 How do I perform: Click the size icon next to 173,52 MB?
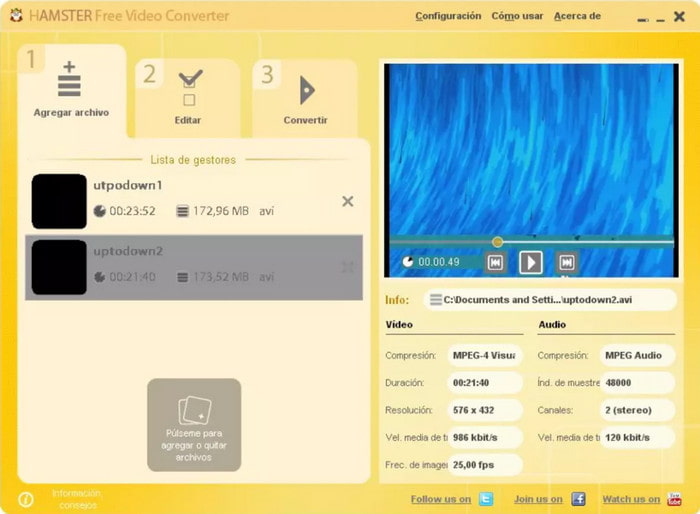coord(182,277)
